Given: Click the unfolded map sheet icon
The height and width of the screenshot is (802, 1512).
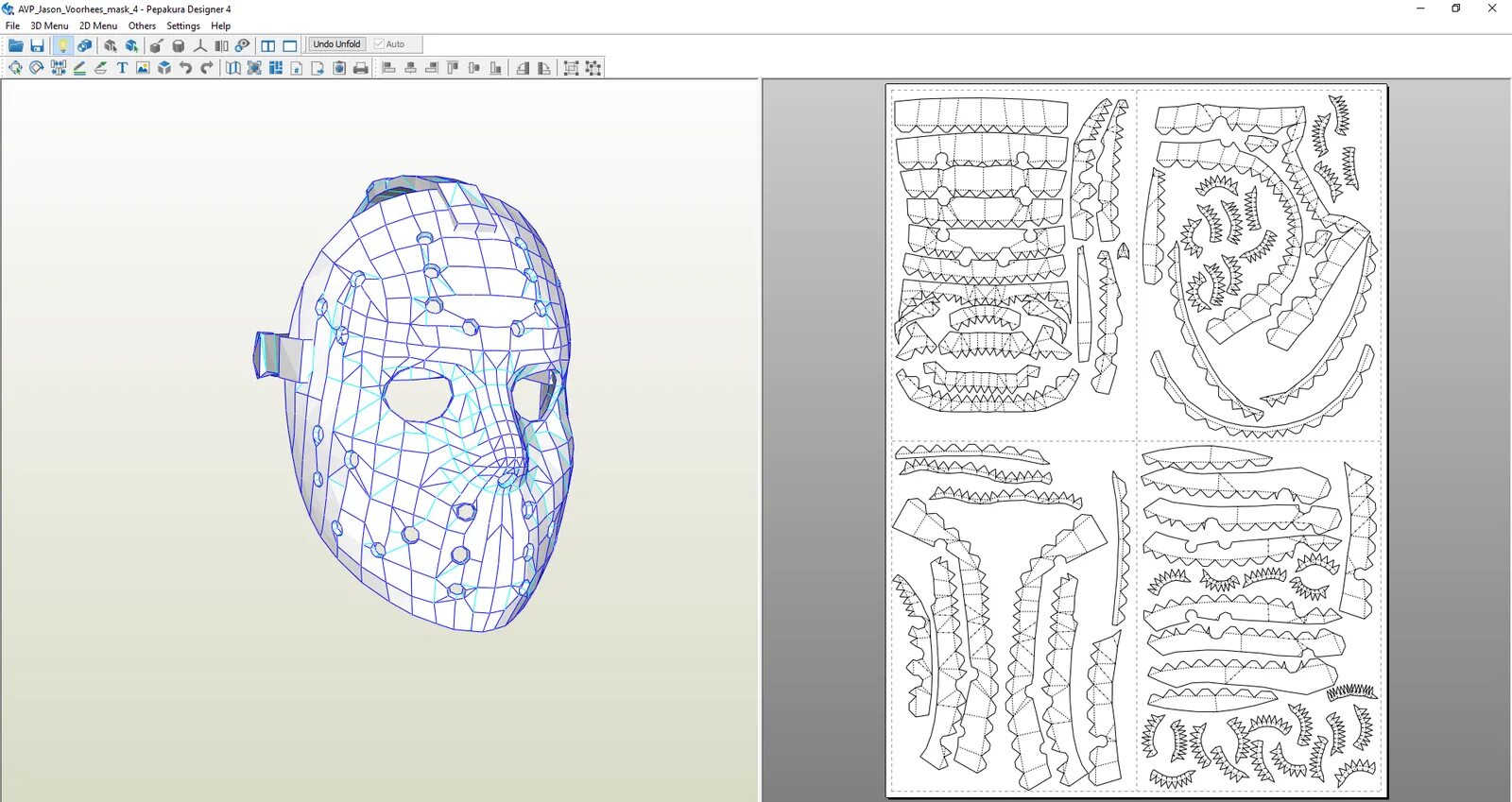Looking at the screenshot, I should (232, 68).
